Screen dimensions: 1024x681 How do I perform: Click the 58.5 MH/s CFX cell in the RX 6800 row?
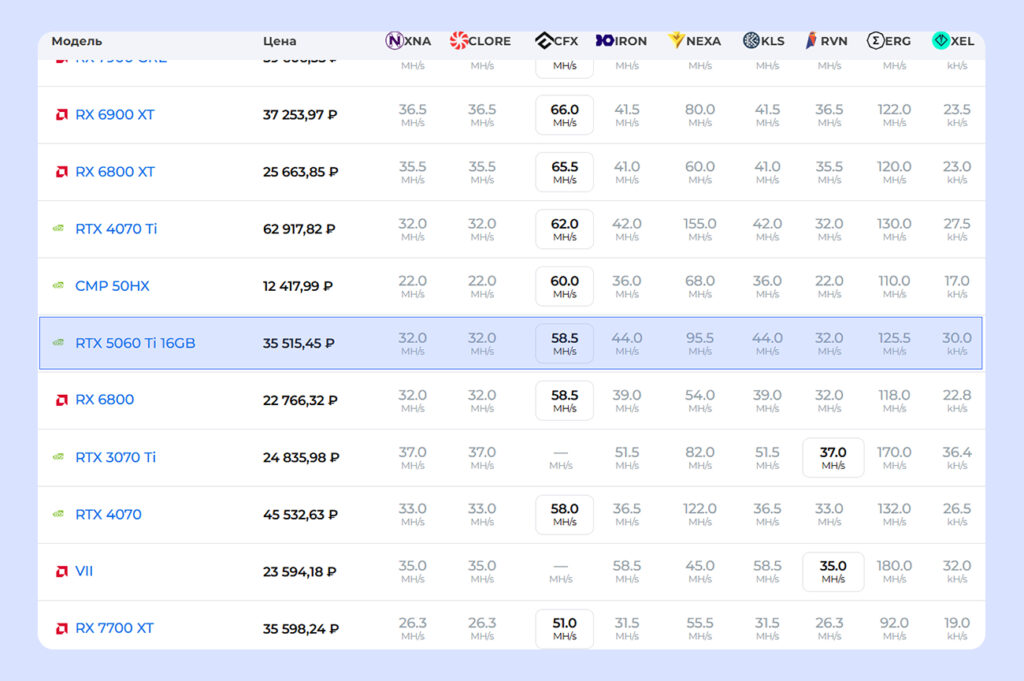(x=564, y=400)
